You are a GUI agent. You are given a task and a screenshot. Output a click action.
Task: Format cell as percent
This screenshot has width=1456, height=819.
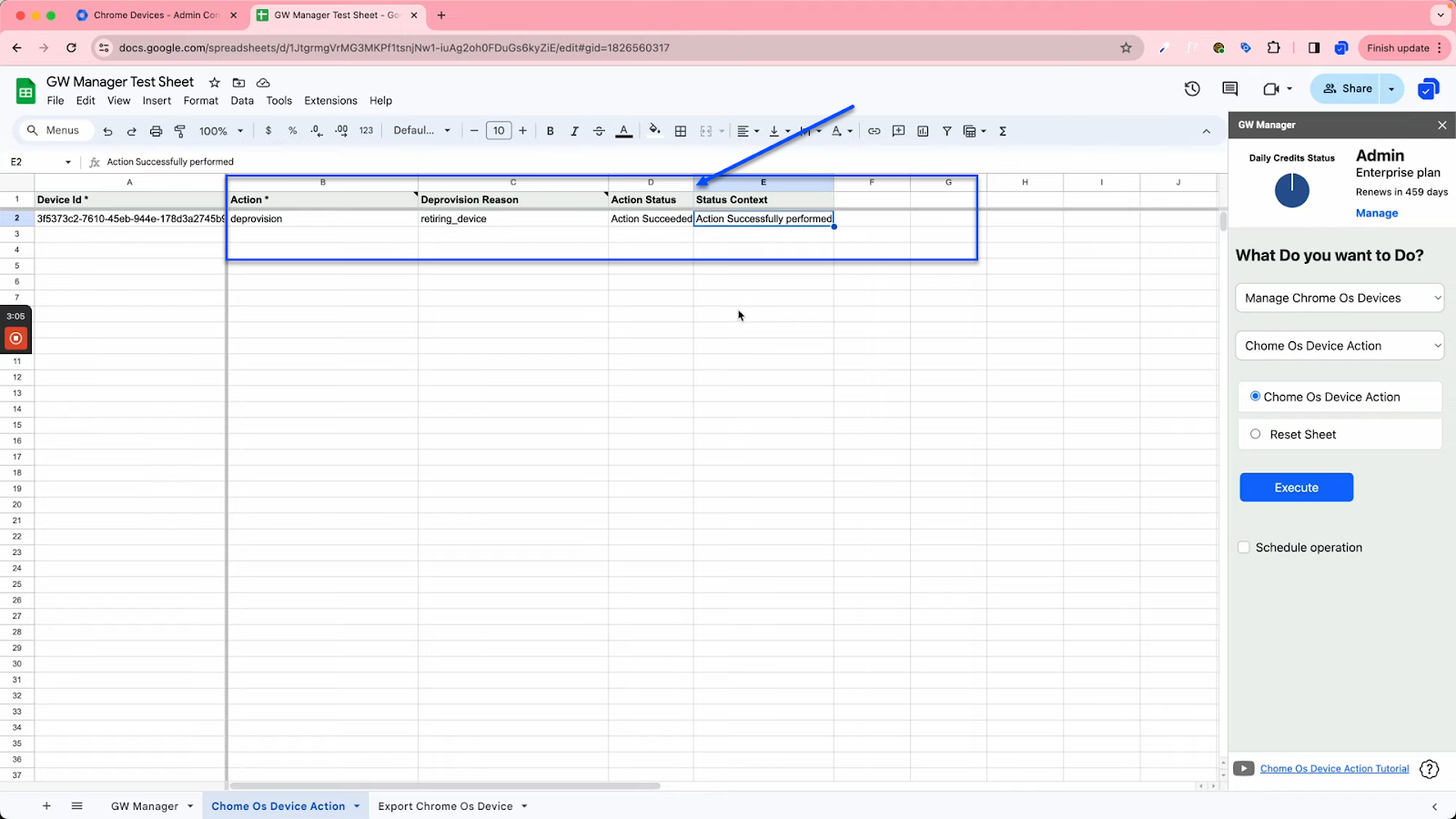coord(292,131)
